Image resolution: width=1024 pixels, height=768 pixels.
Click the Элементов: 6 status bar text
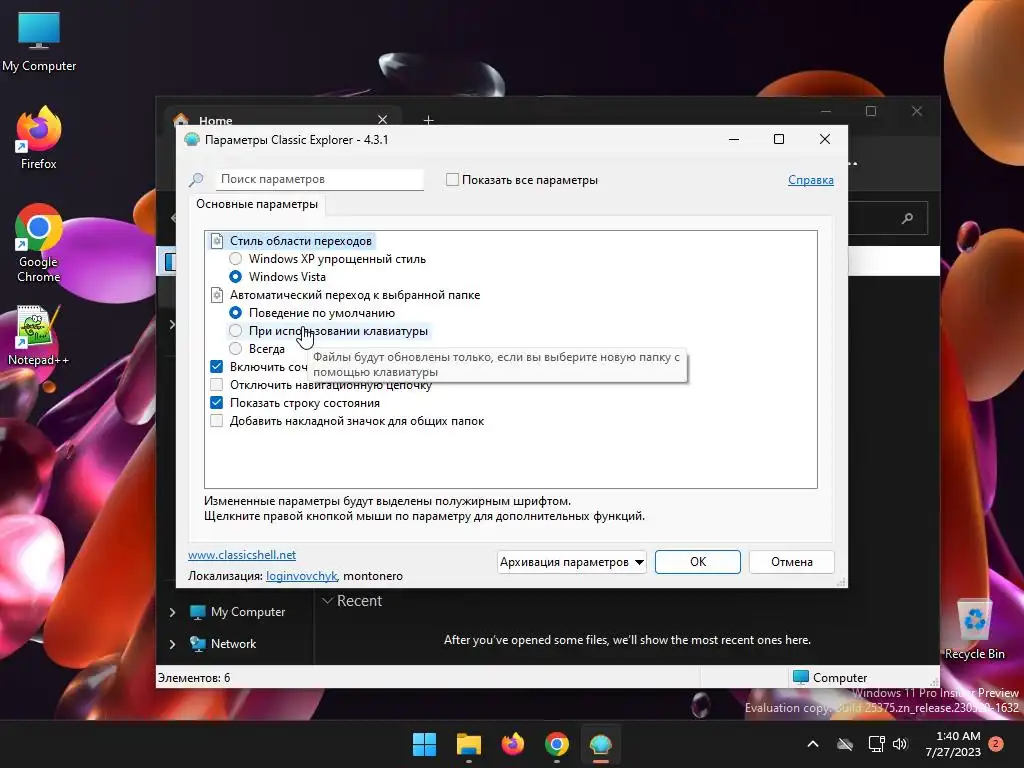(x=194, y=678)
